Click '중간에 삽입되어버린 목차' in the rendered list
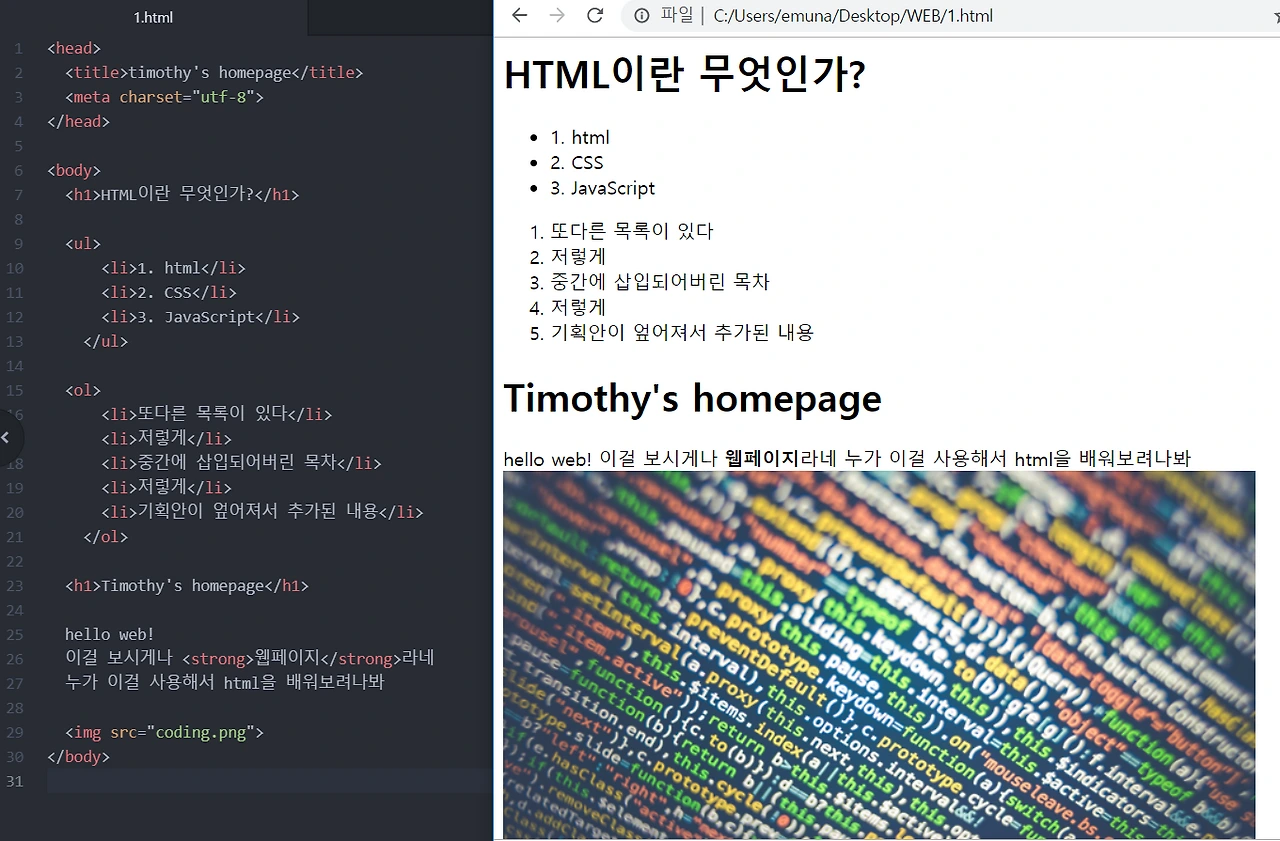Screen dimensions: 1280x841 pos(660,282)
